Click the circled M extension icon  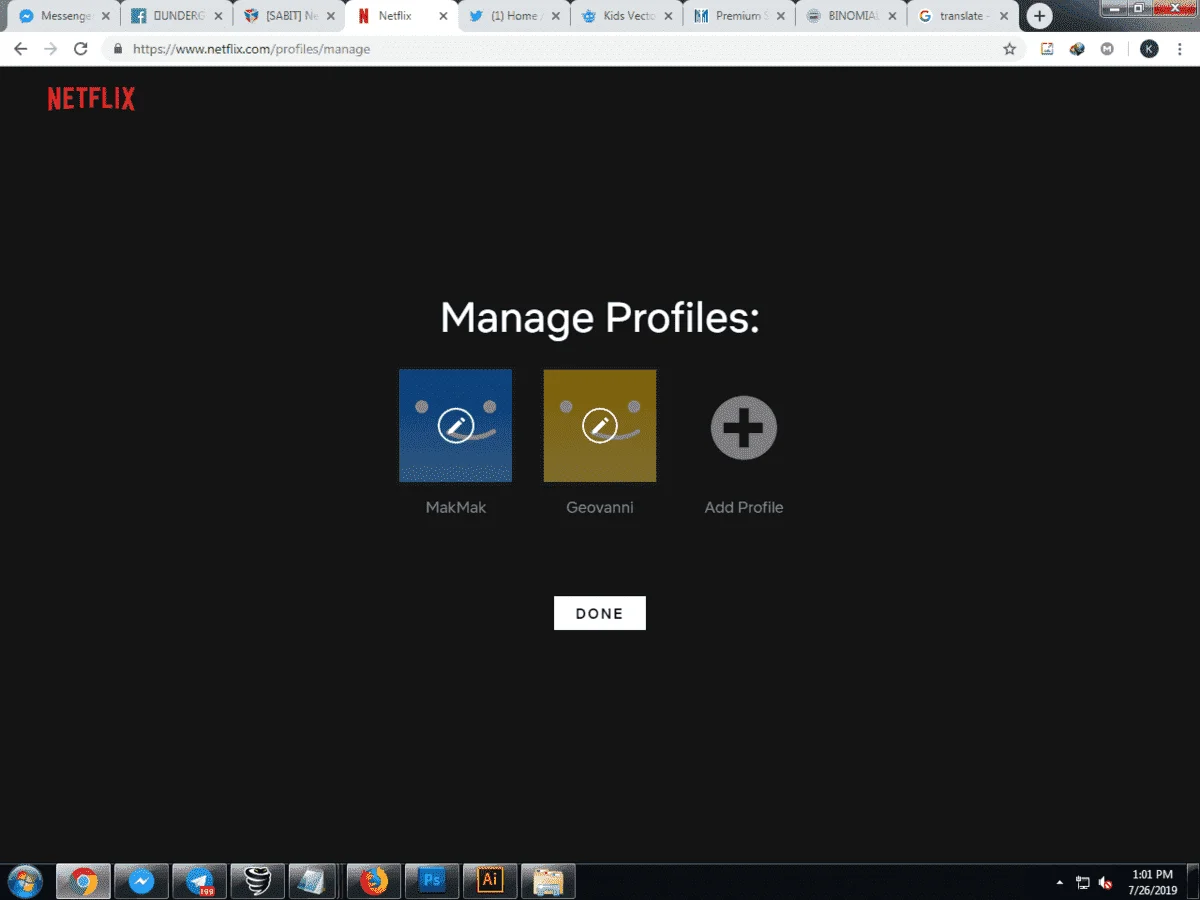point(1107,48)
